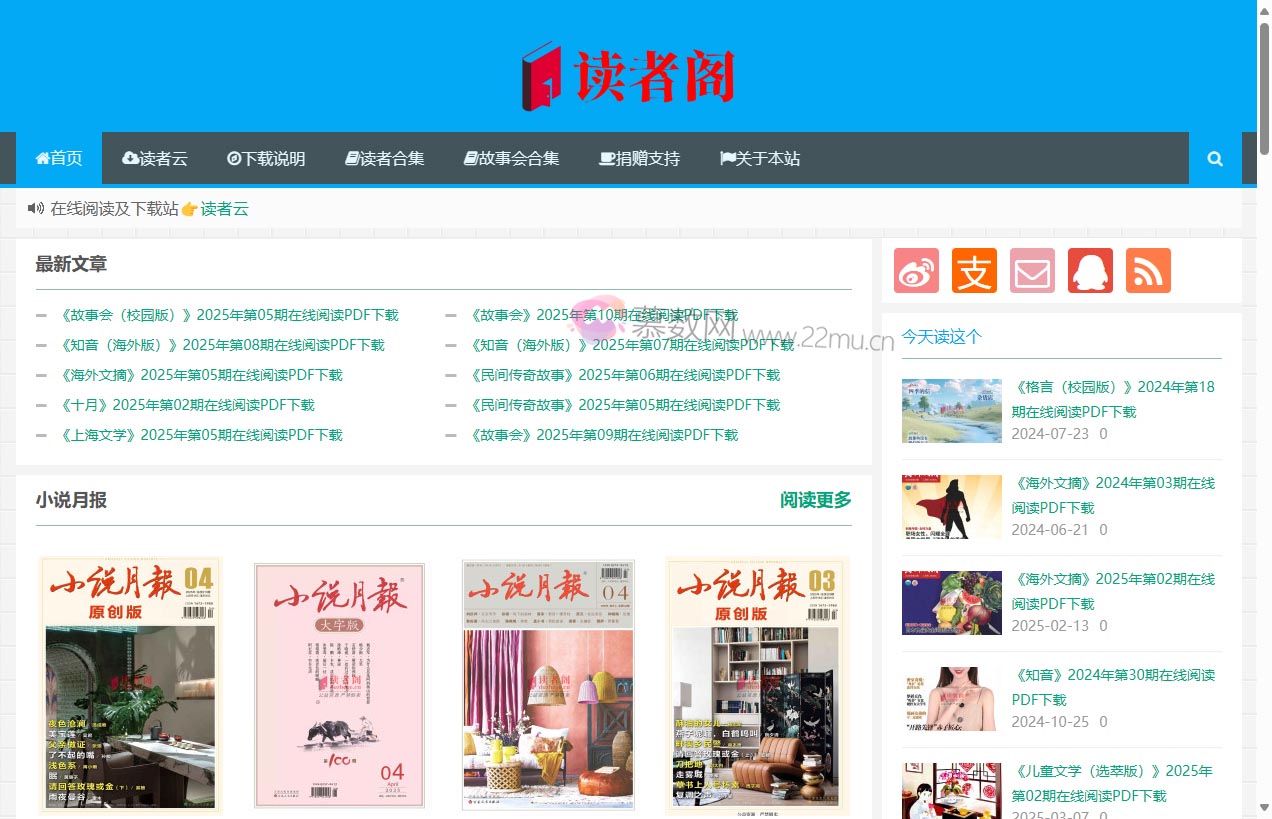The image size is (1272, 819).
Task: Open the email envelope icon
Action: [1032, 270]
